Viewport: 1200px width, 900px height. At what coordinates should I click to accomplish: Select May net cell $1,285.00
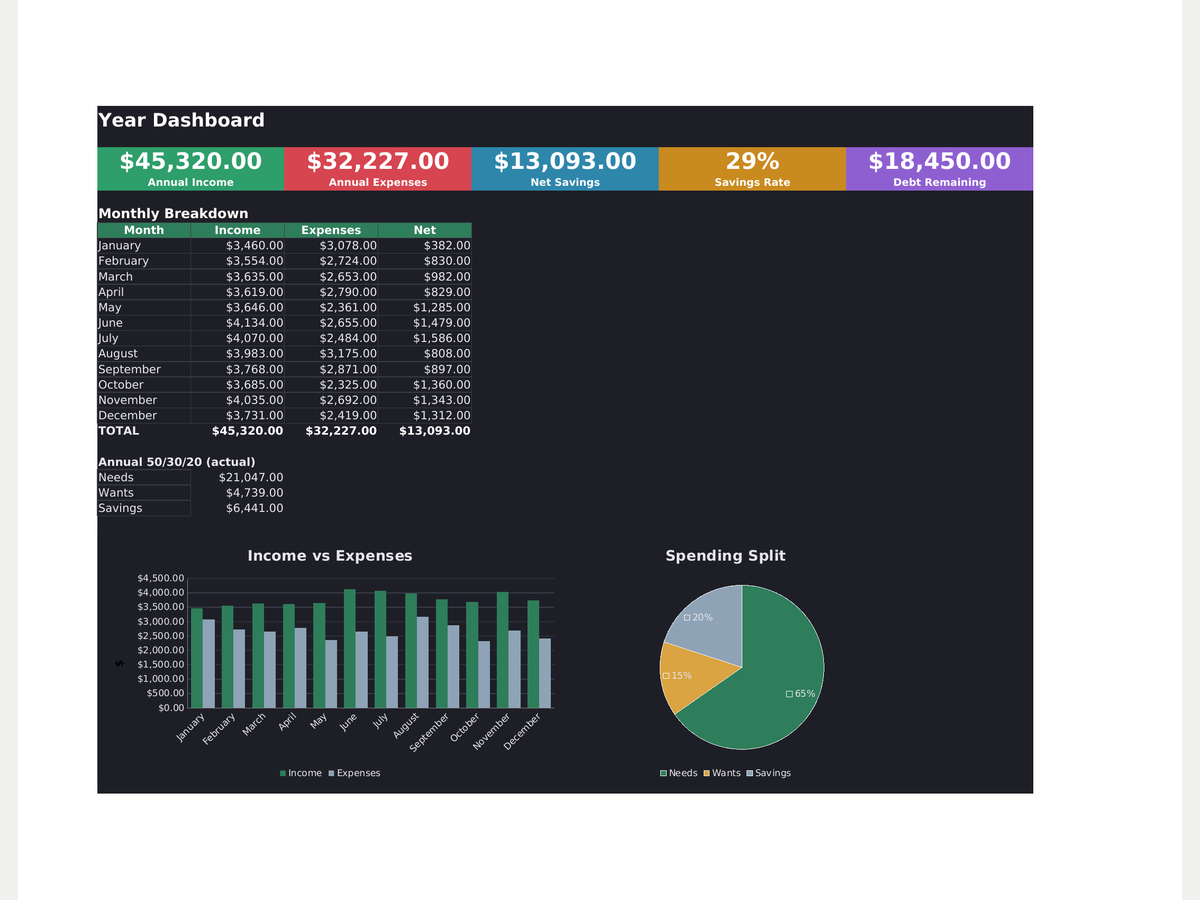pyautogui.click(x=425, y=308)
